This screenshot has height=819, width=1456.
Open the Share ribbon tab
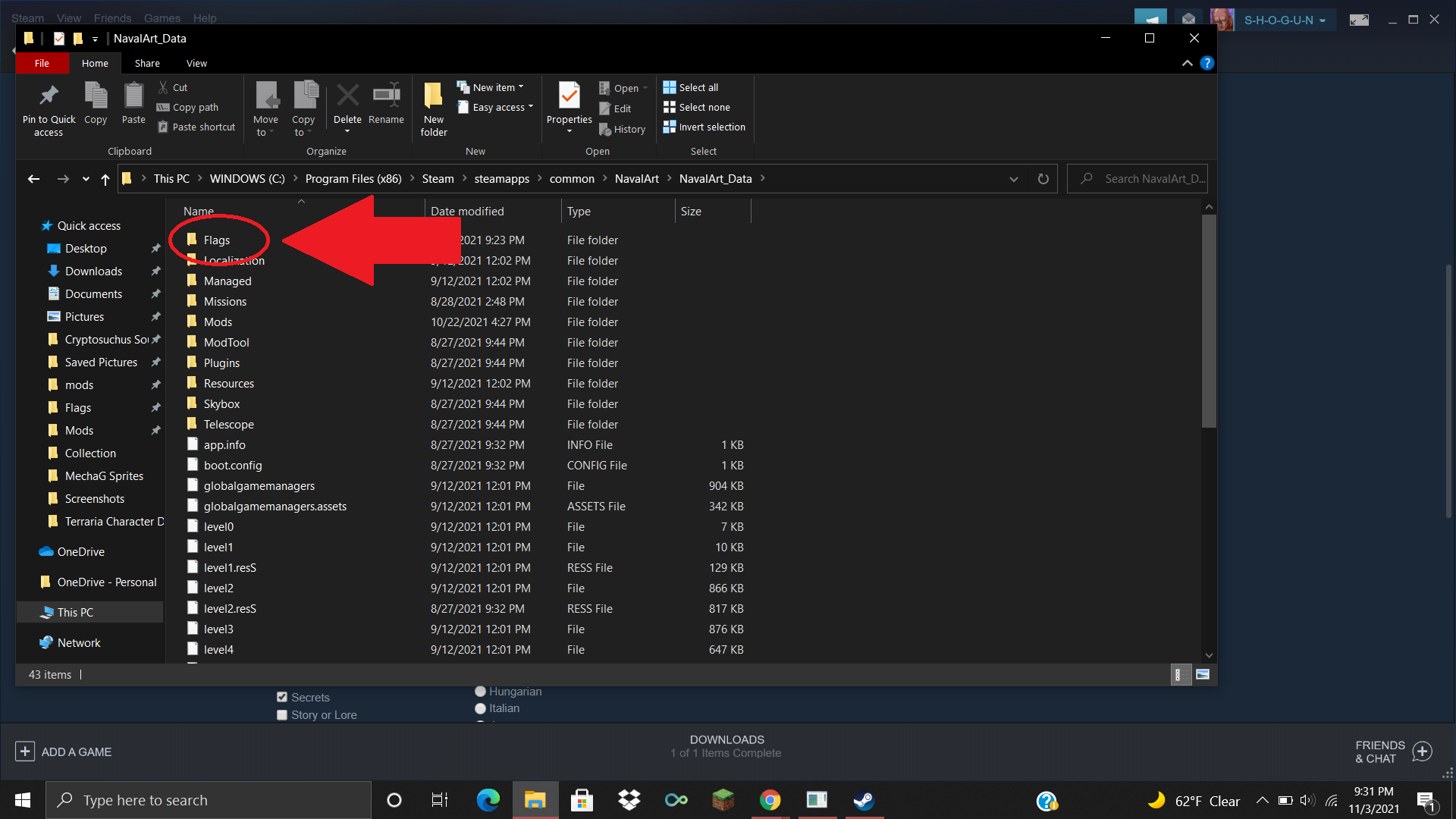point(147,63)
